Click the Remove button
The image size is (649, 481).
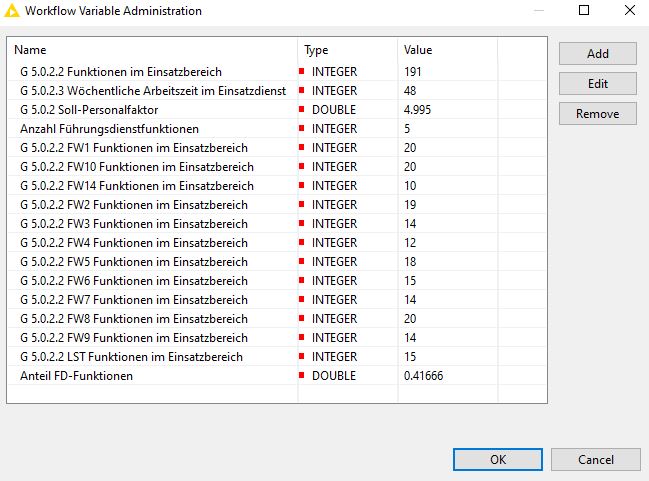pyautogui.click(x=598, y=113)
